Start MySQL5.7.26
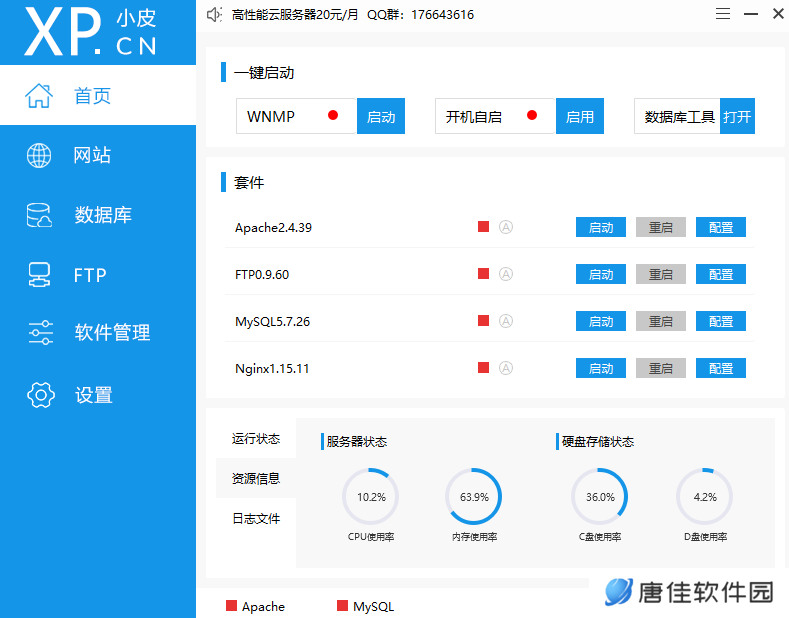This screenshot has width=789, height=618. (x=601, y=321)
